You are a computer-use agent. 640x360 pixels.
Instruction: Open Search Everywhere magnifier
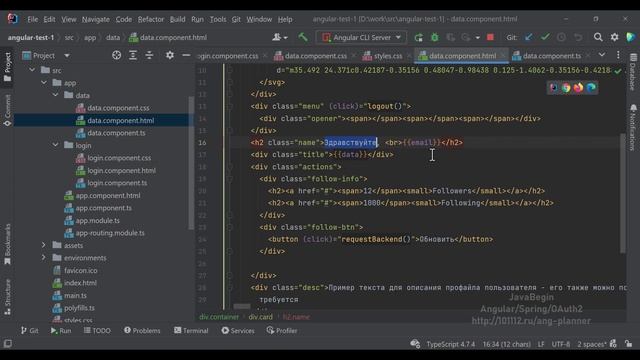point(598,37)
